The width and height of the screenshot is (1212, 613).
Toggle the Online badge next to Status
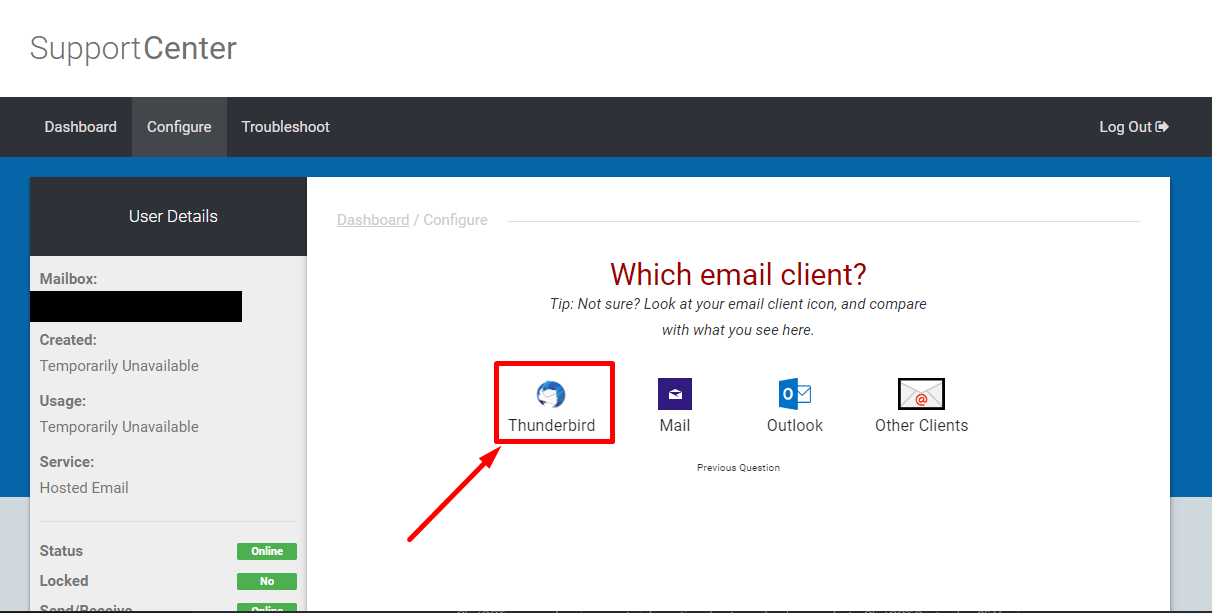tap(266, 551)
